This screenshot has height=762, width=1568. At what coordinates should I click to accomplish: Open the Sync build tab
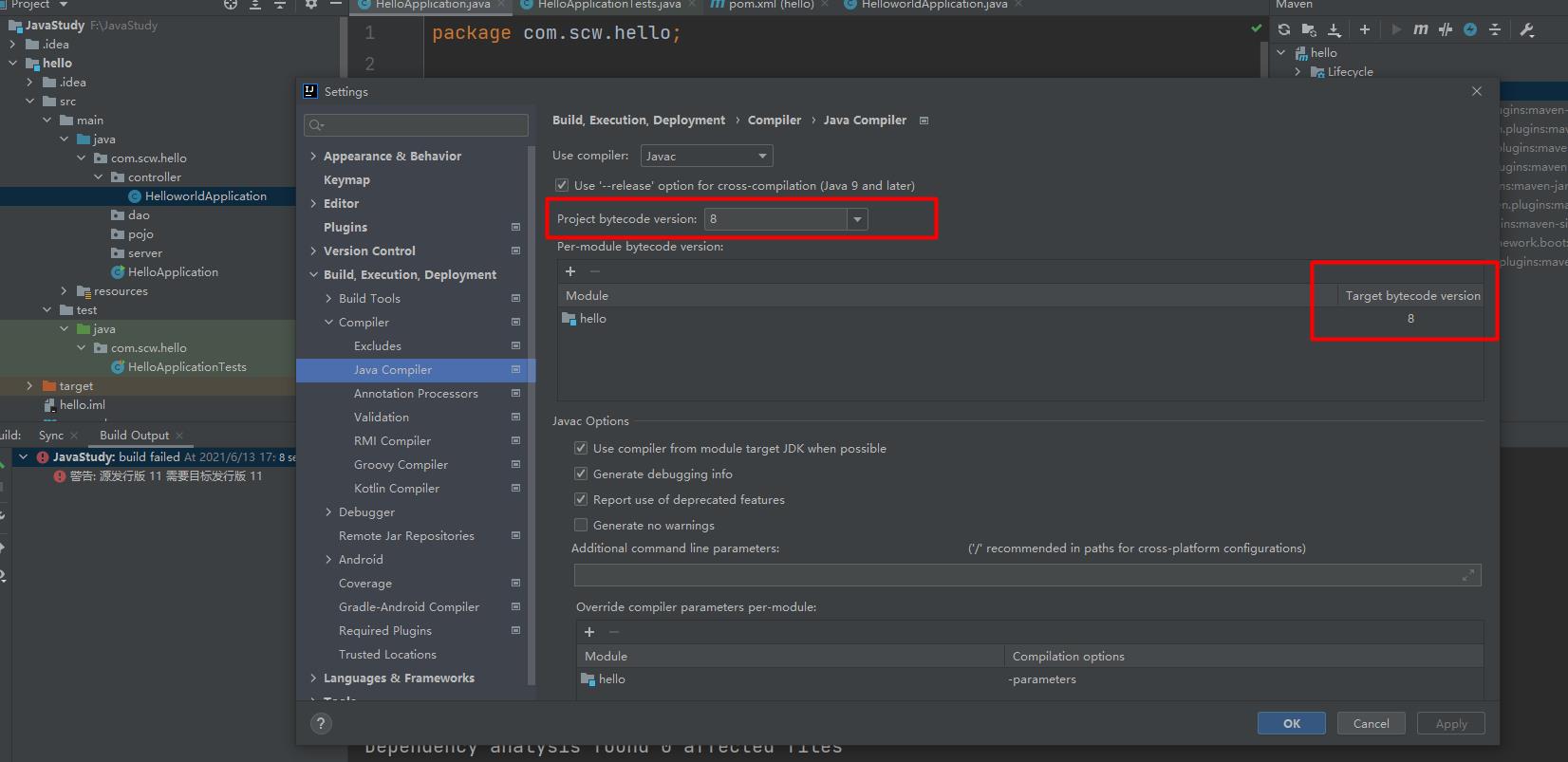pos(51,436)
